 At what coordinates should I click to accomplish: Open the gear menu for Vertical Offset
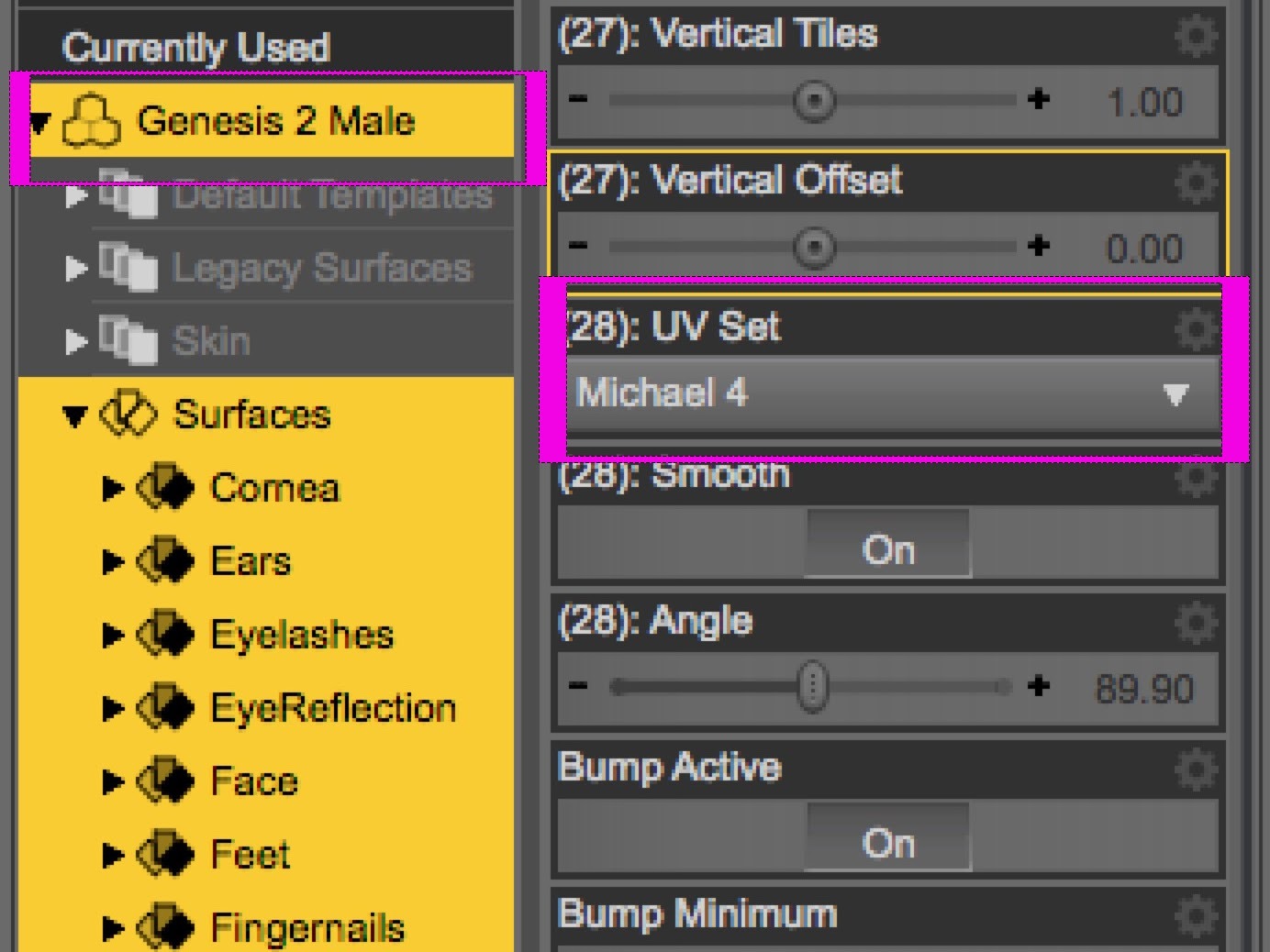pyautogui.click(x=1196, y=183)
